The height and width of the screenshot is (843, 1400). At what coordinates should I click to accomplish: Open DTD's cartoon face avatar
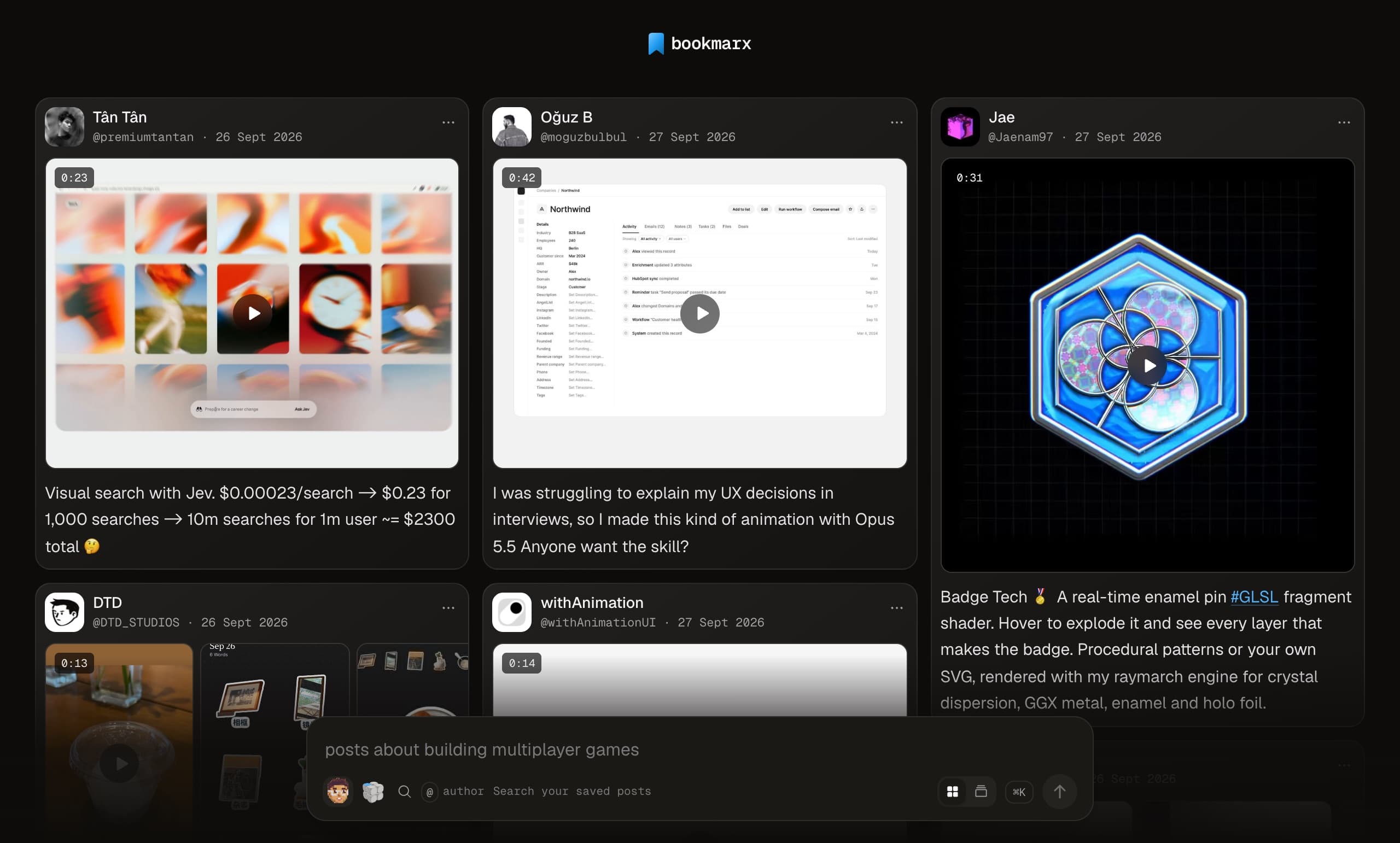click(x=64, y=612)
